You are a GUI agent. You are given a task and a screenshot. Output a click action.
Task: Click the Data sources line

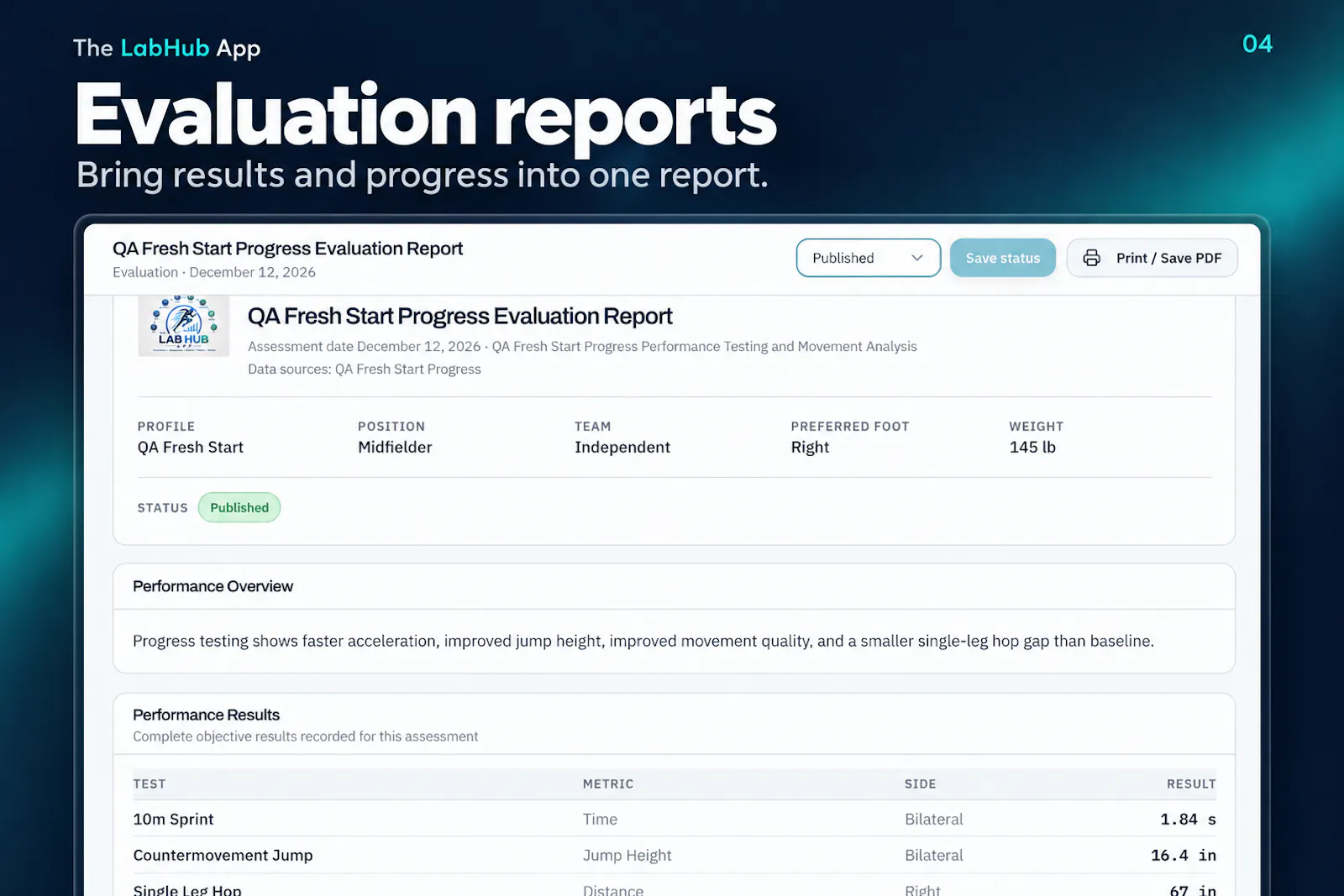365,369
